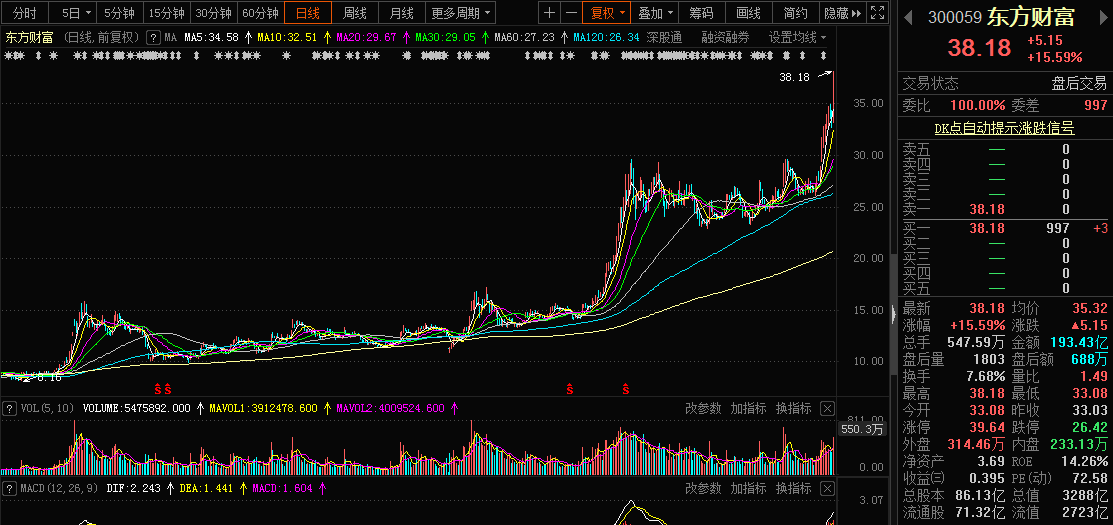Click the MA5:34.58 value
The width and height of the screenshot is (1113, 525).
[x=211, y=38]
